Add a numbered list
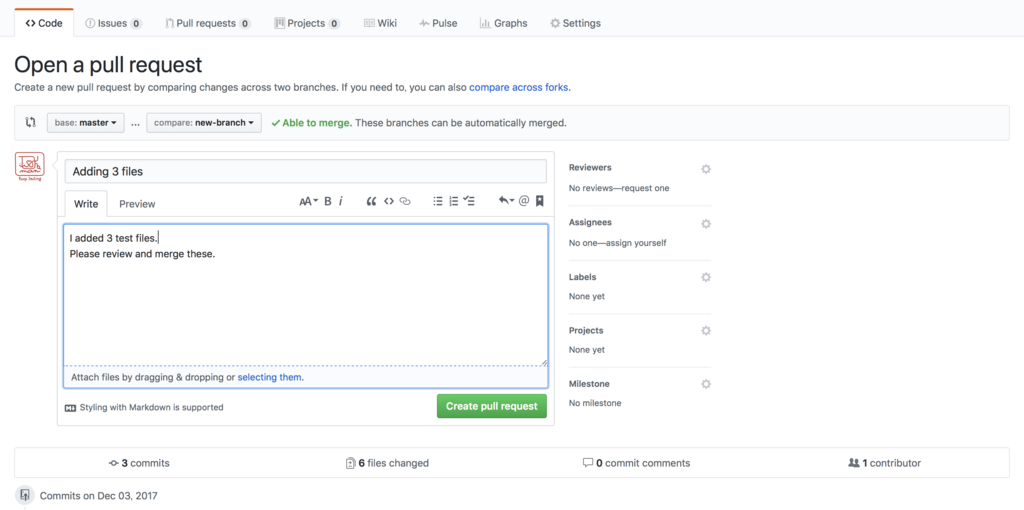The image size is (1024, 510). [x=453, y=201]
